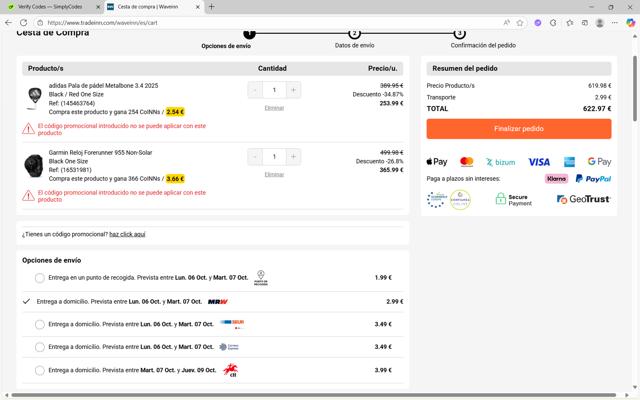This screenshot has width=640, height=400.
Task: Close the Verify Codes SimplyCodes tab
Action: [x=98, y=7]
